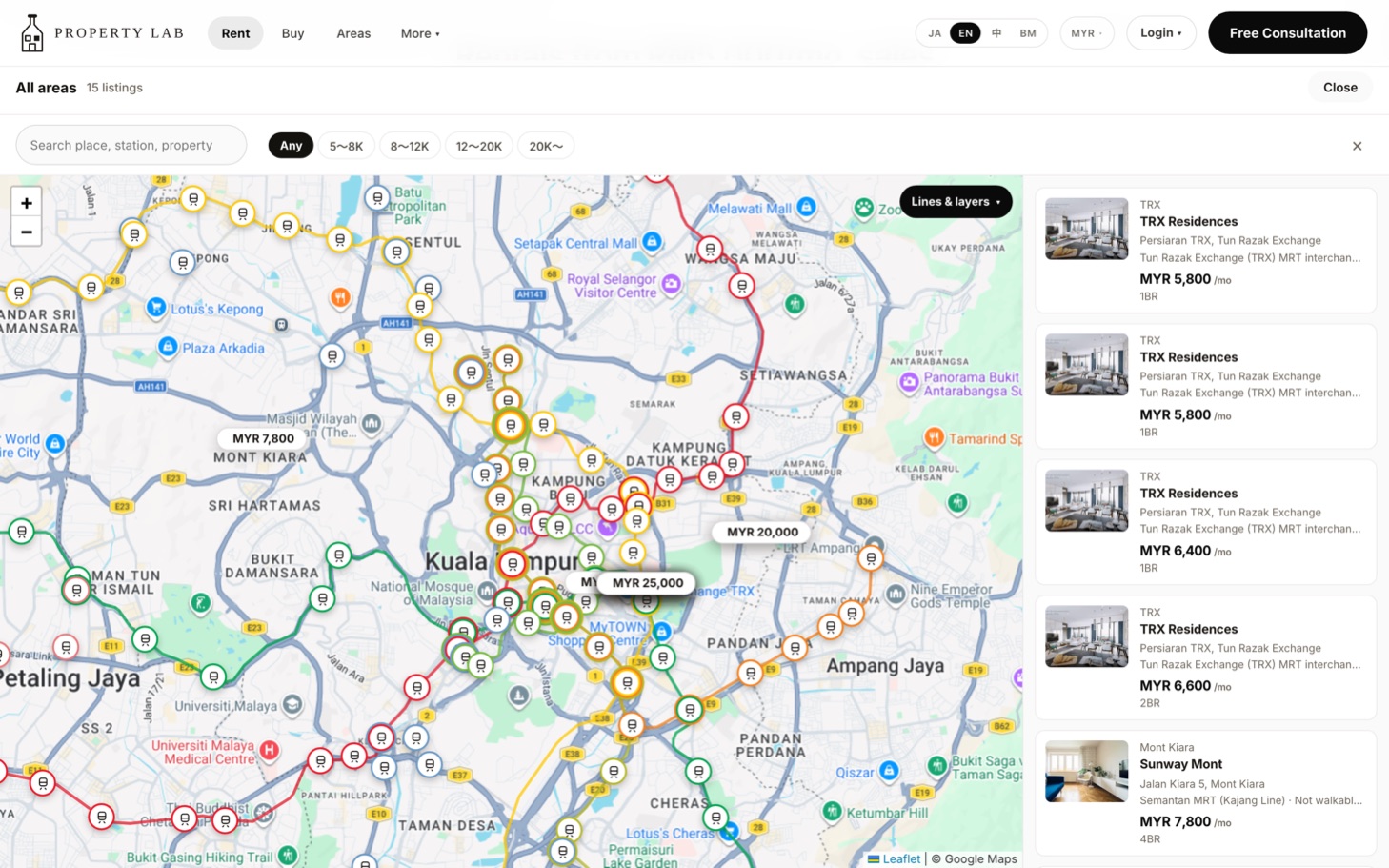Click the red station marker near Setiawangsa
1389x868 pixels.
(735, 416)
